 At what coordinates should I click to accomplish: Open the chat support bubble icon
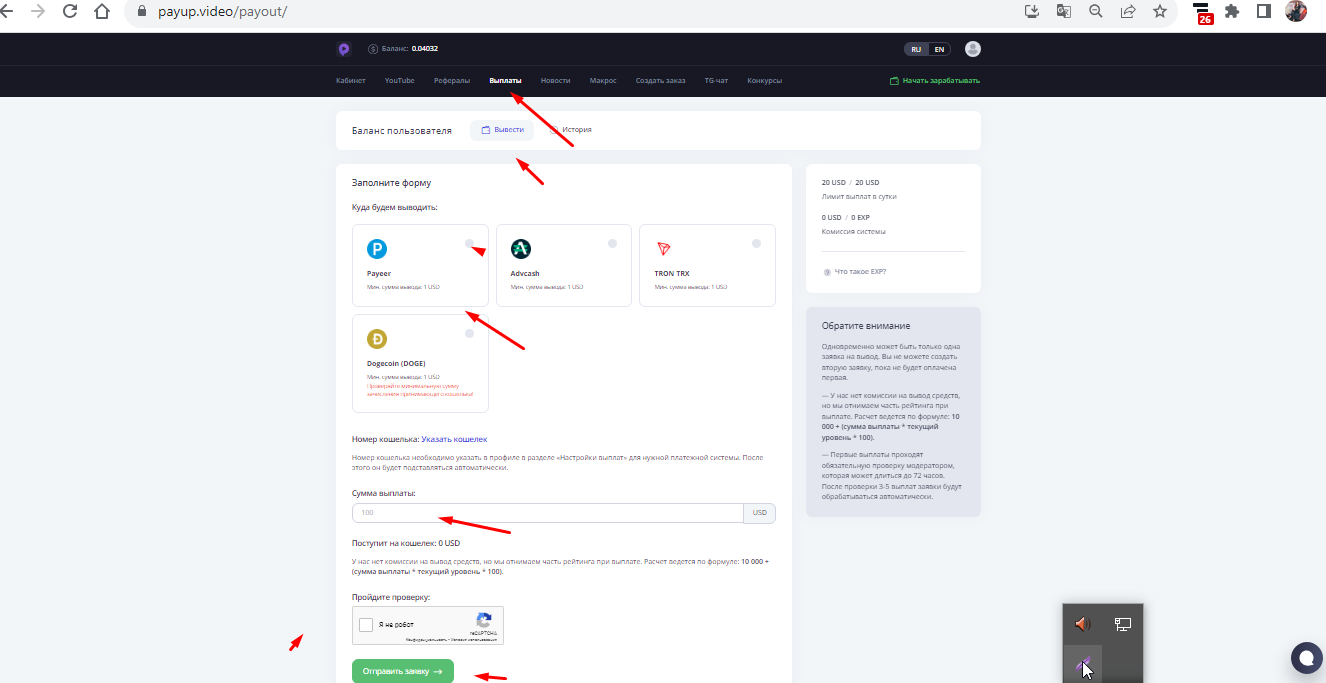coord(1306,657)
